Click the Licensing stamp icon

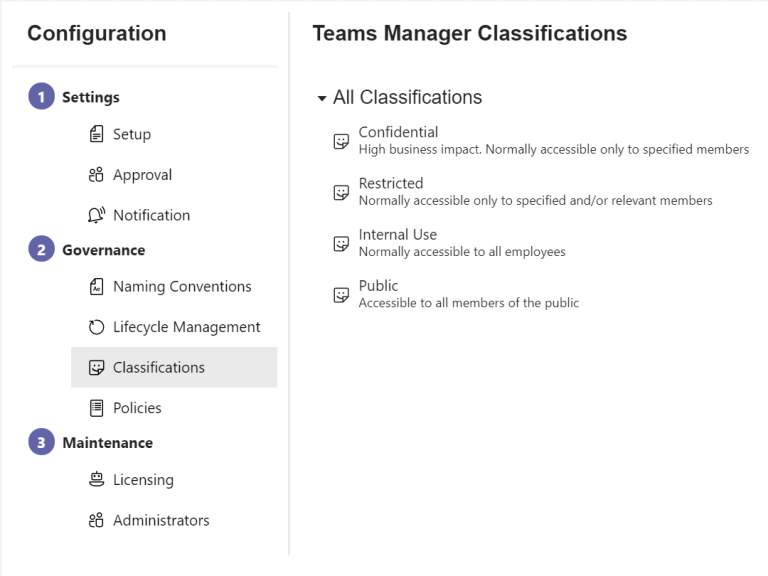click(97, 480)
